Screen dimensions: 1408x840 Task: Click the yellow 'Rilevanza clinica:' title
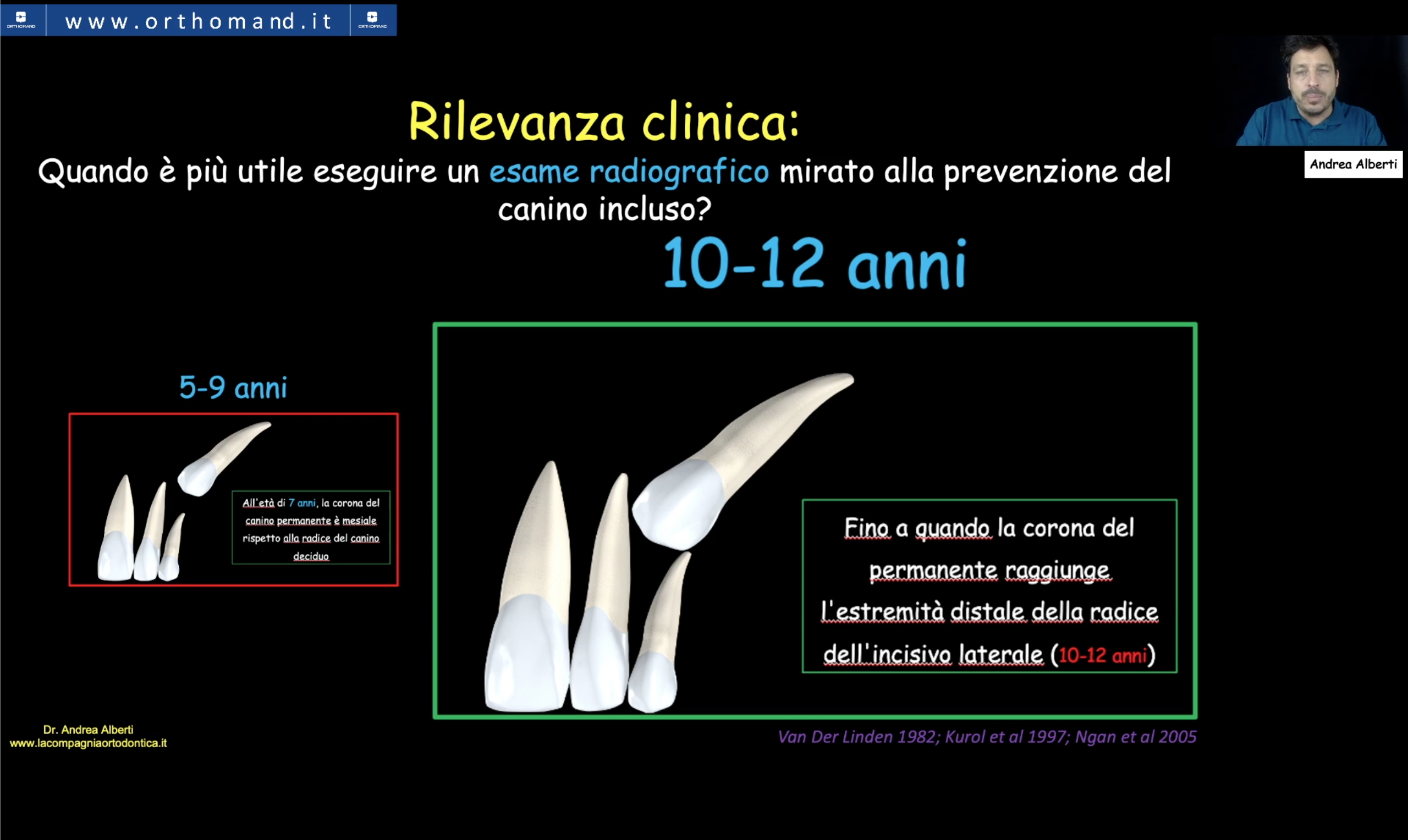(603, 121)
